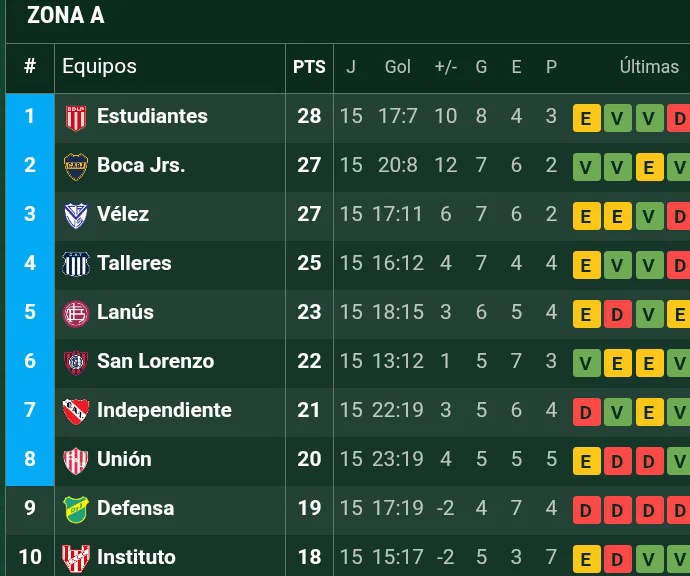Click the Últimas column header

tap(649, 67)
